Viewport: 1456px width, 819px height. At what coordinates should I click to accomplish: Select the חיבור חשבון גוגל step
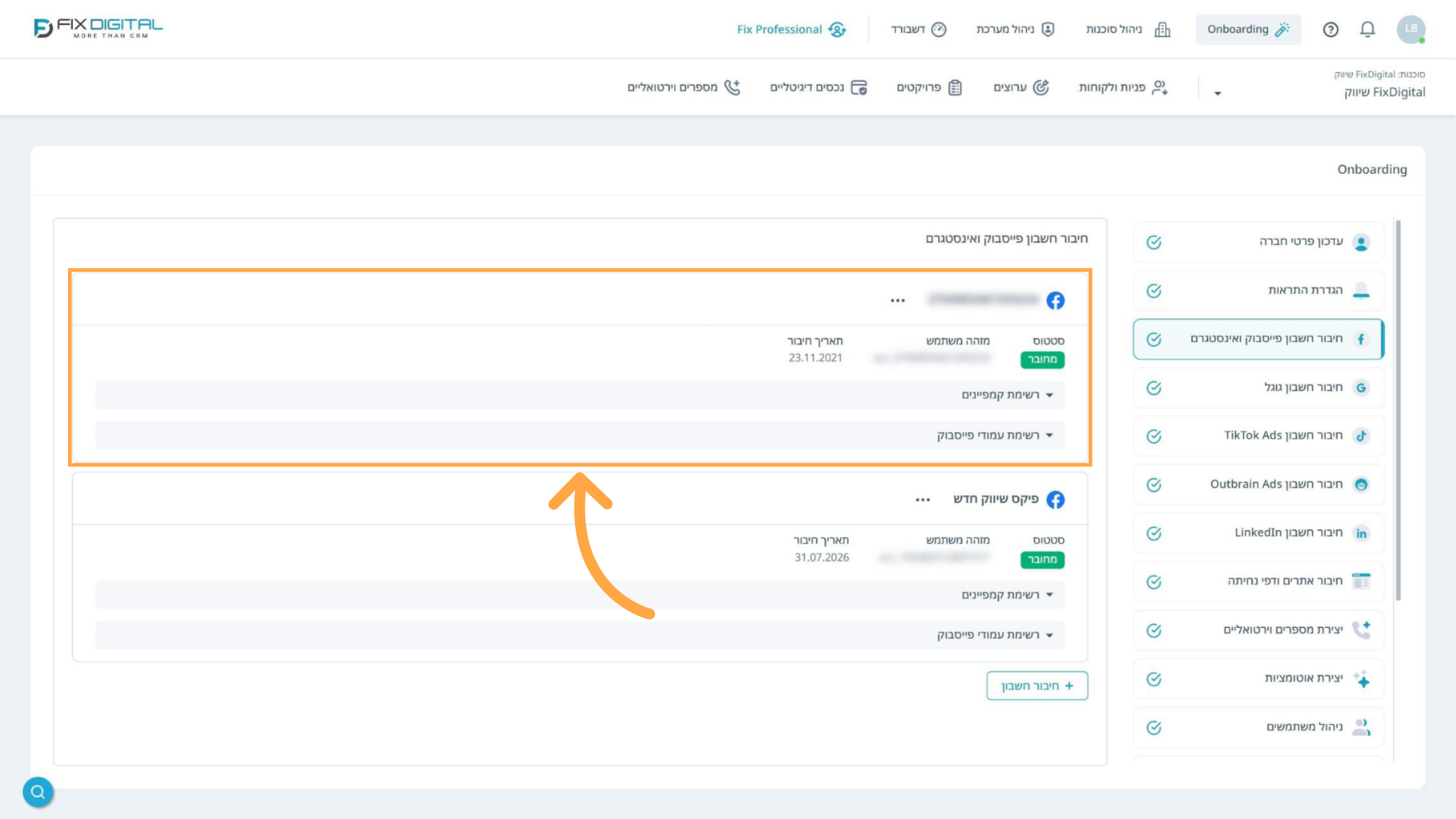(1258, 388)
